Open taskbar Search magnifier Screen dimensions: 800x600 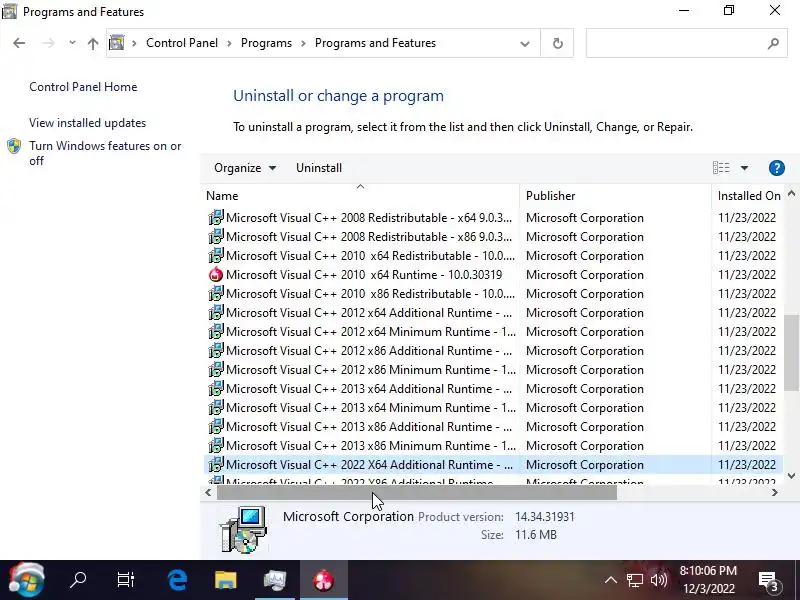[x=78, y=580]
